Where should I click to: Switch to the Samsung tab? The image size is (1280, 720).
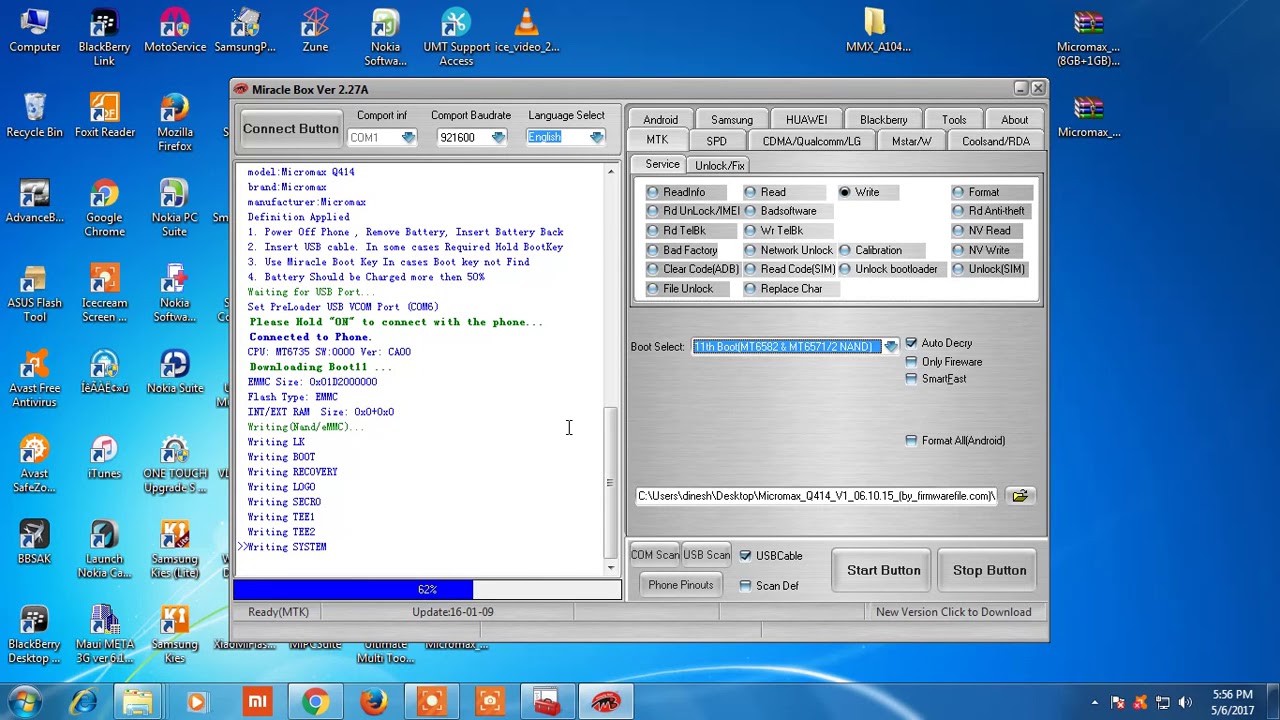tap(732, 120)
